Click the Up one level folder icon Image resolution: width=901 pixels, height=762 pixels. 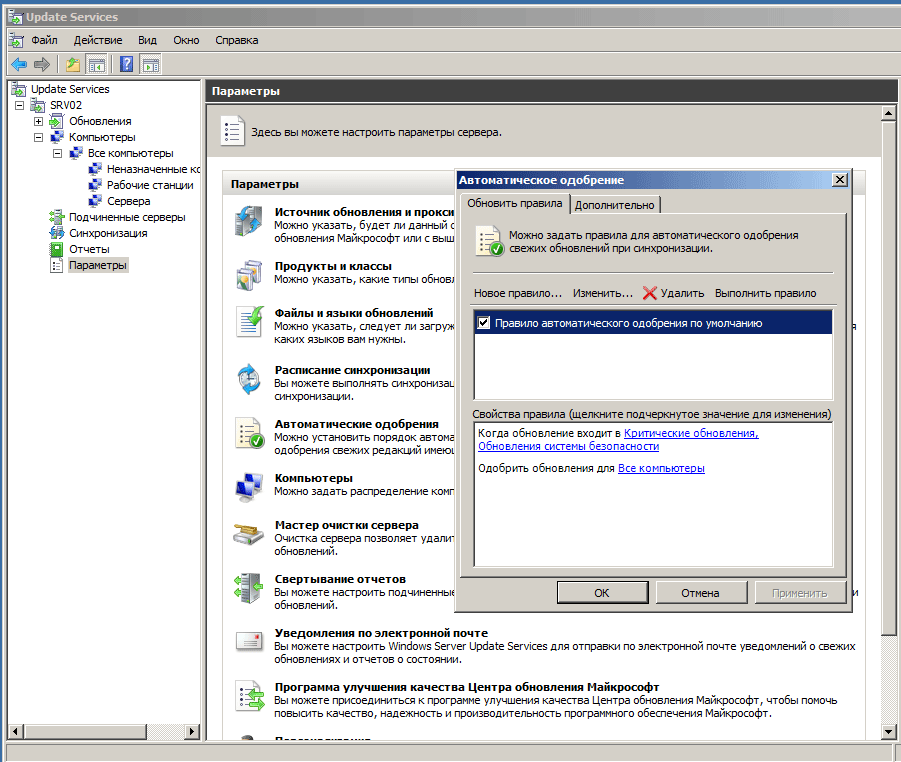pos(72,65)
